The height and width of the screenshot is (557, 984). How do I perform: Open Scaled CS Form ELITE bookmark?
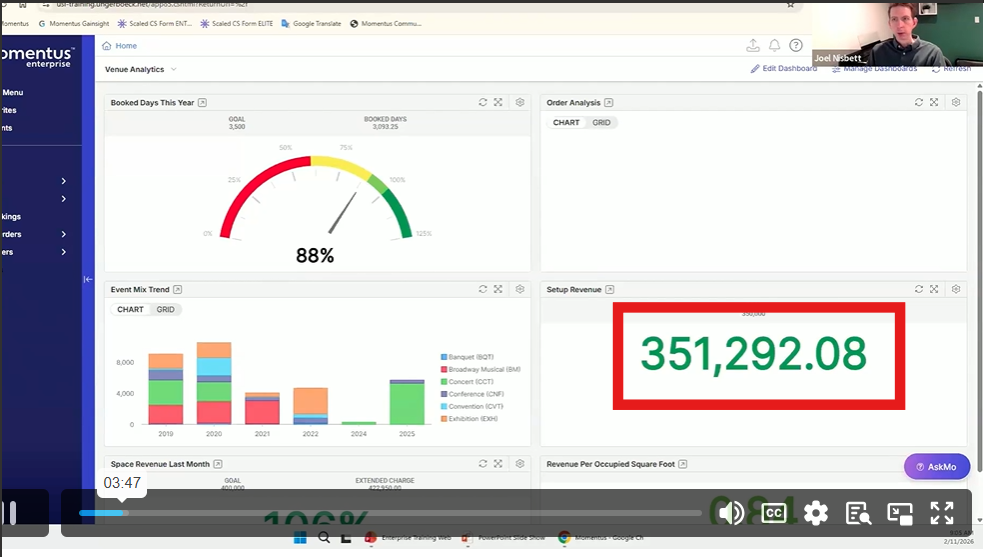237,23
